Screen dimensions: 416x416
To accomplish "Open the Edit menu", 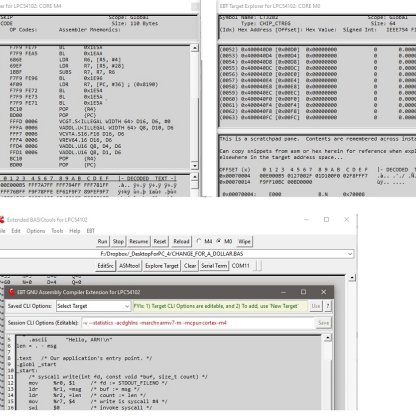I will pyautogui.click(x=16, y=231).
